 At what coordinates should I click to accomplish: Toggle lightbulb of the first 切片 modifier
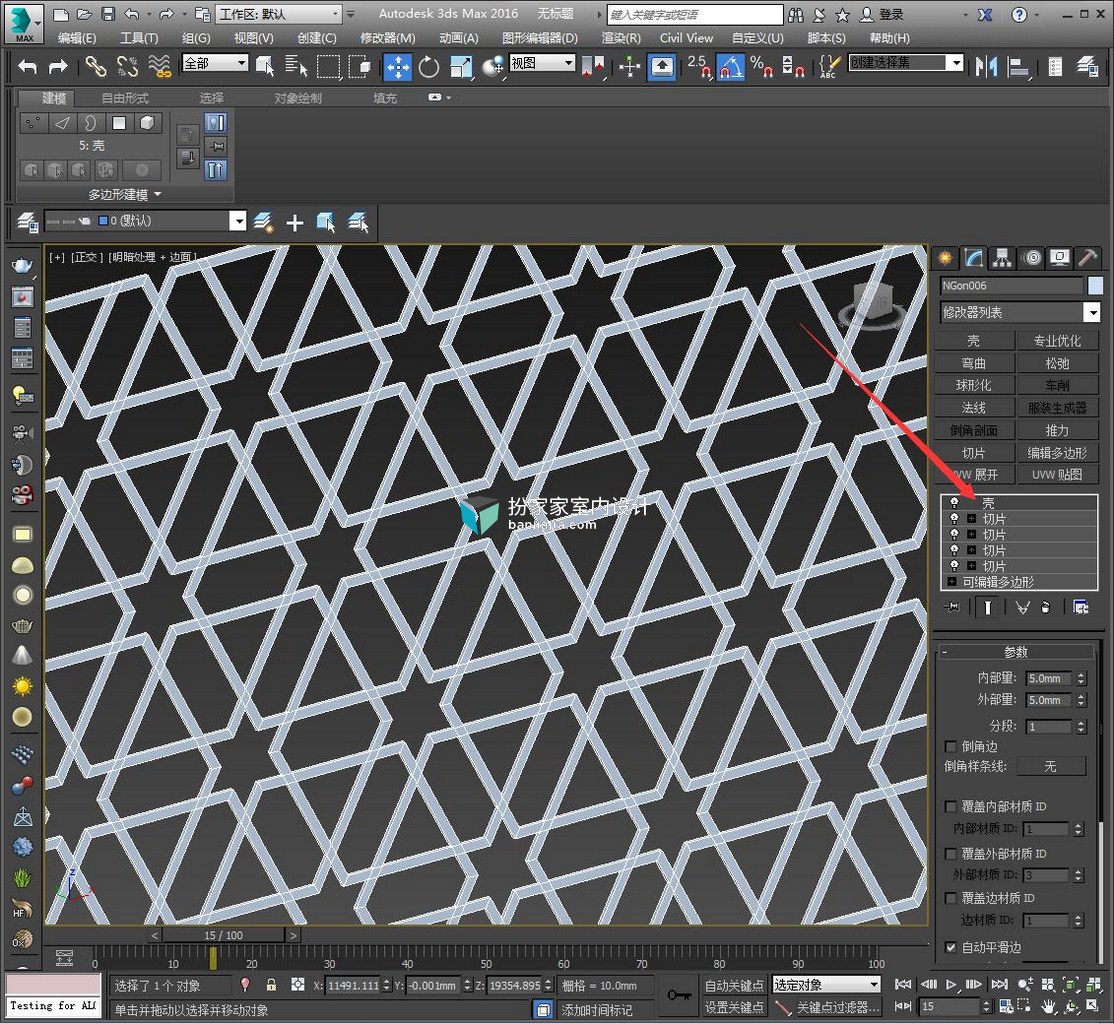pos(954,519)
